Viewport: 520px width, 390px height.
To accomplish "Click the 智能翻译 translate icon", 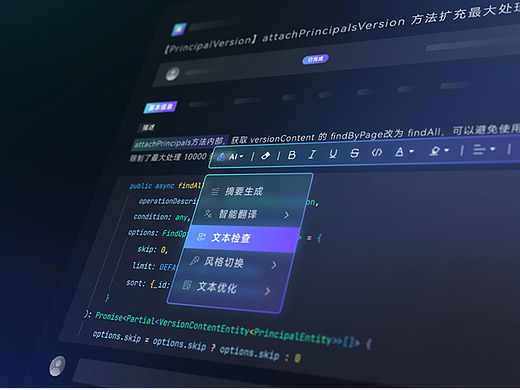I will [x=208, y=214].
